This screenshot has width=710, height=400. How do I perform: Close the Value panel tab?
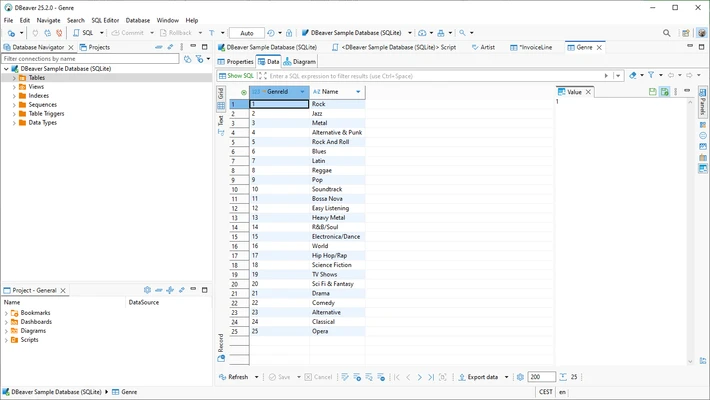(588, 92)
